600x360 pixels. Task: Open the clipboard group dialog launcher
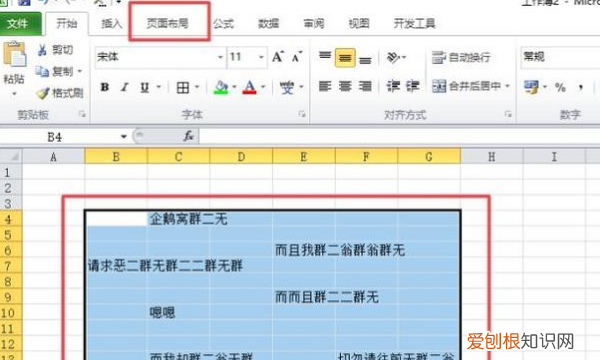point(82,114)
